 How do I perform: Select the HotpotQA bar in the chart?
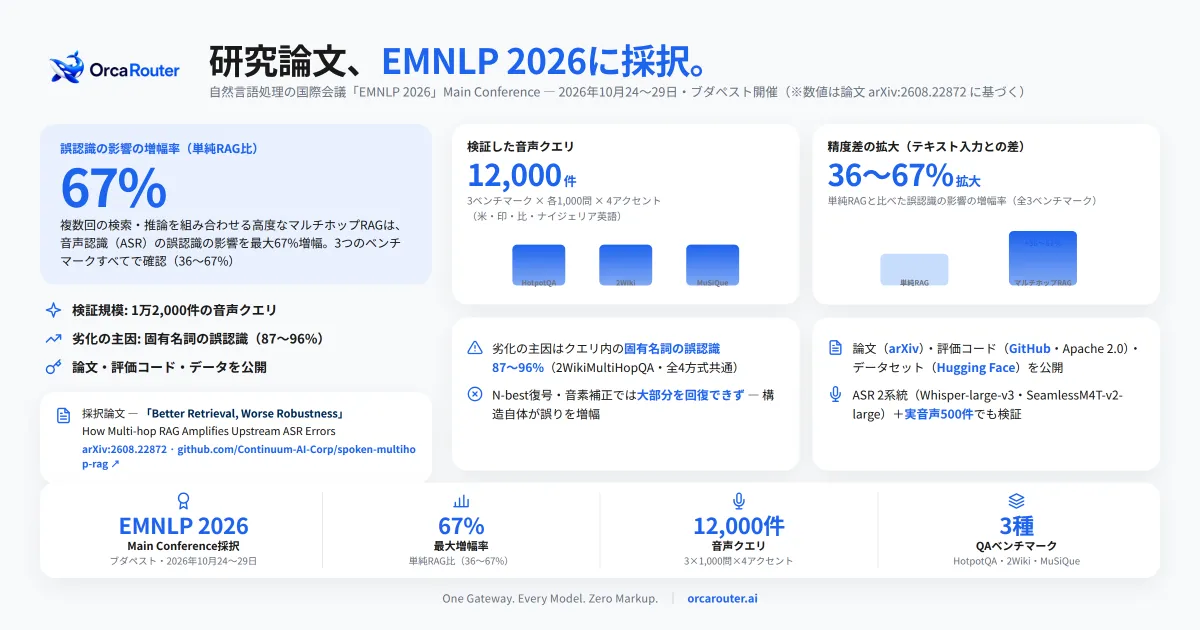click(539, 266)
